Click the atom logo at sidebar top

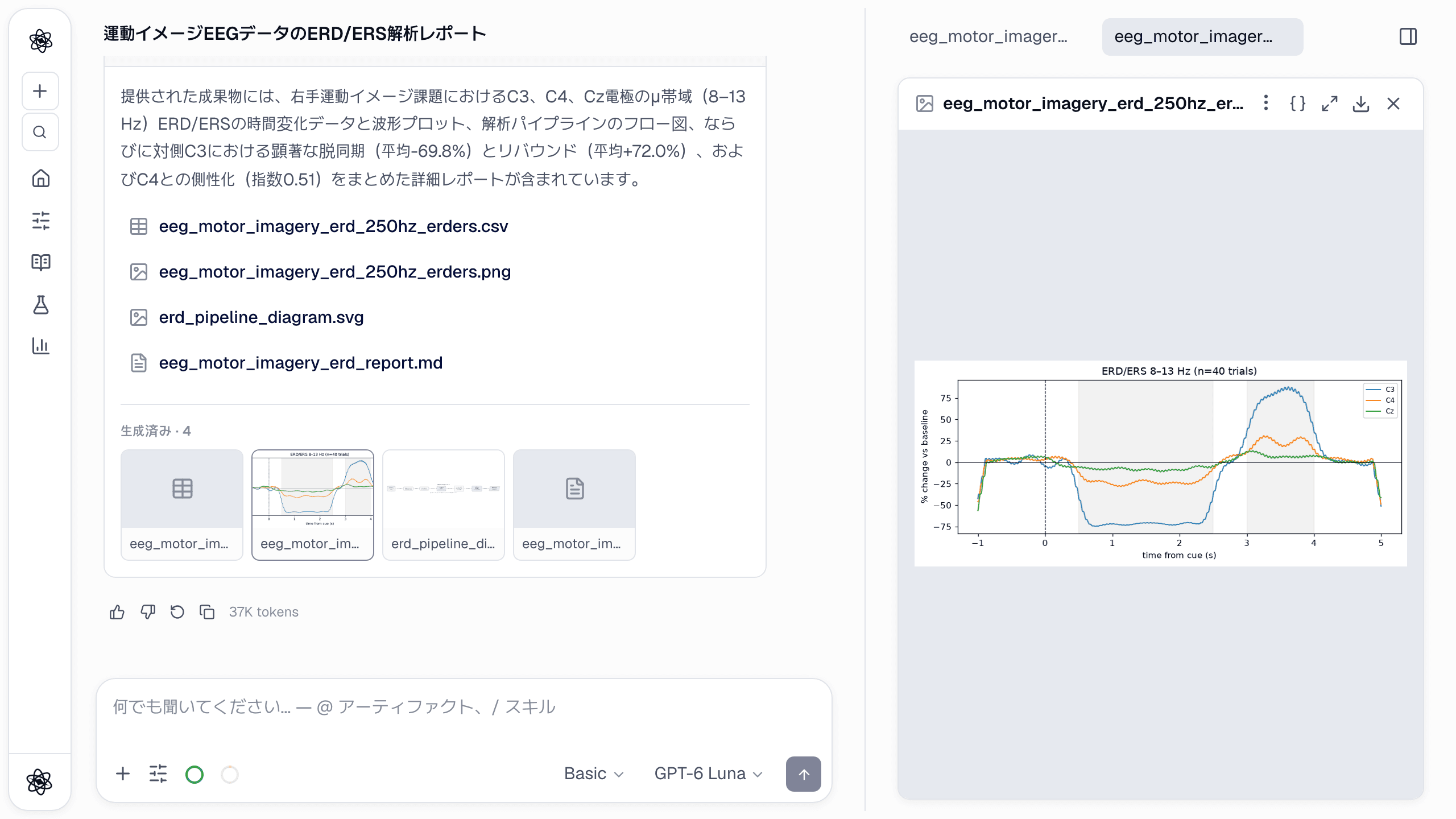tap(40, 40)
